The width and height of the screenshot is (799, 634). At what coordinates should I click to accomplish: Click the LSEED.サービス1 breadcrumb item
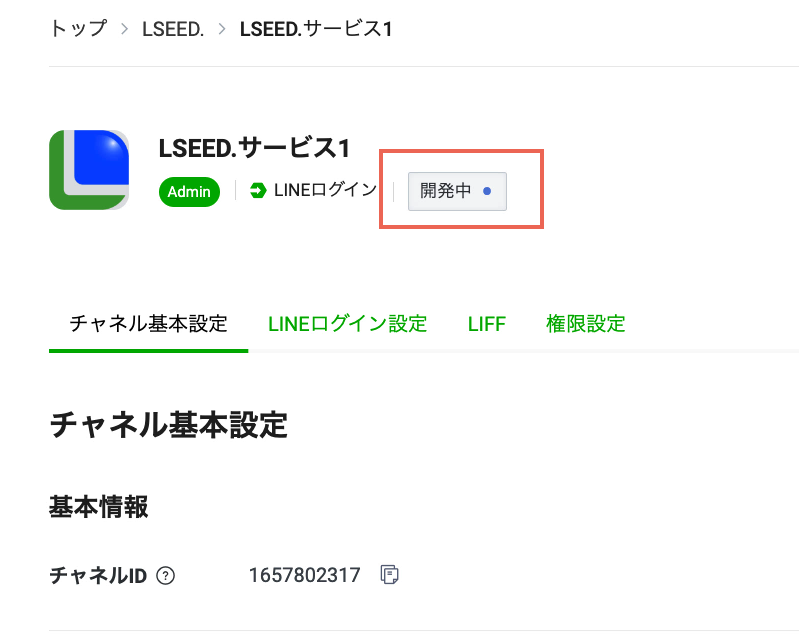(316, 29)
